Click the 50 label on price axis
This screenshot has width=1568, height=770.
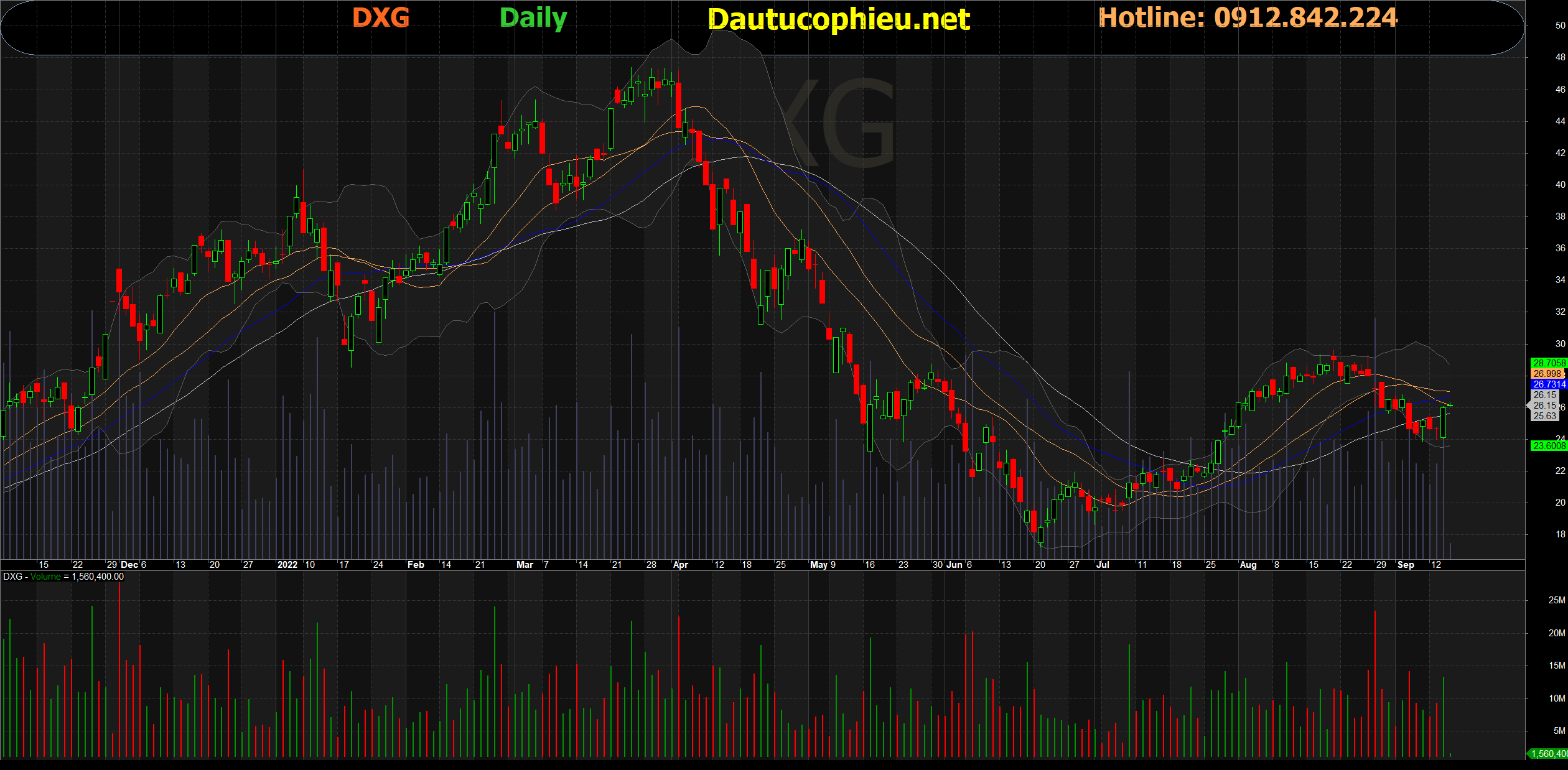click(1560, 26)
